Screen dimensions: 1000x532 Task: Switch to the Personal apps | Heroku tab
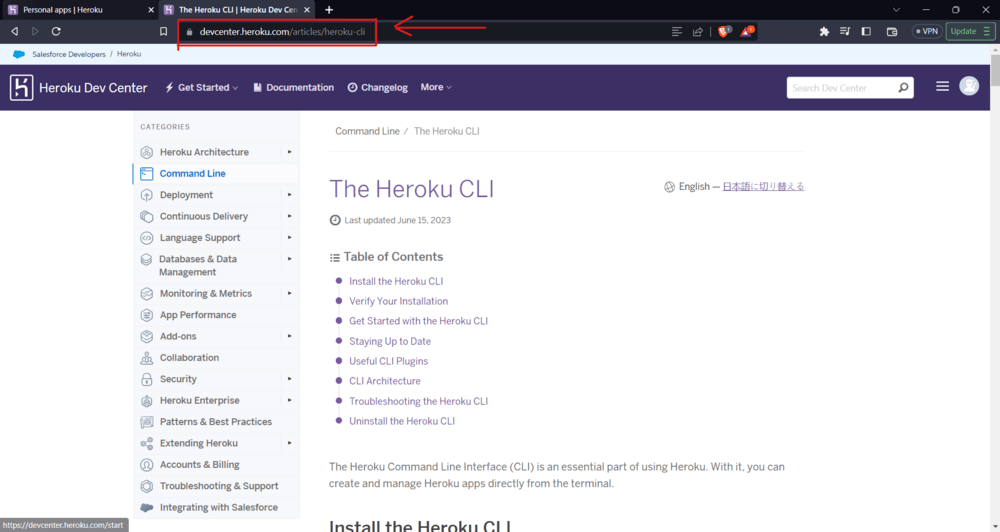(x=80, y=10)
